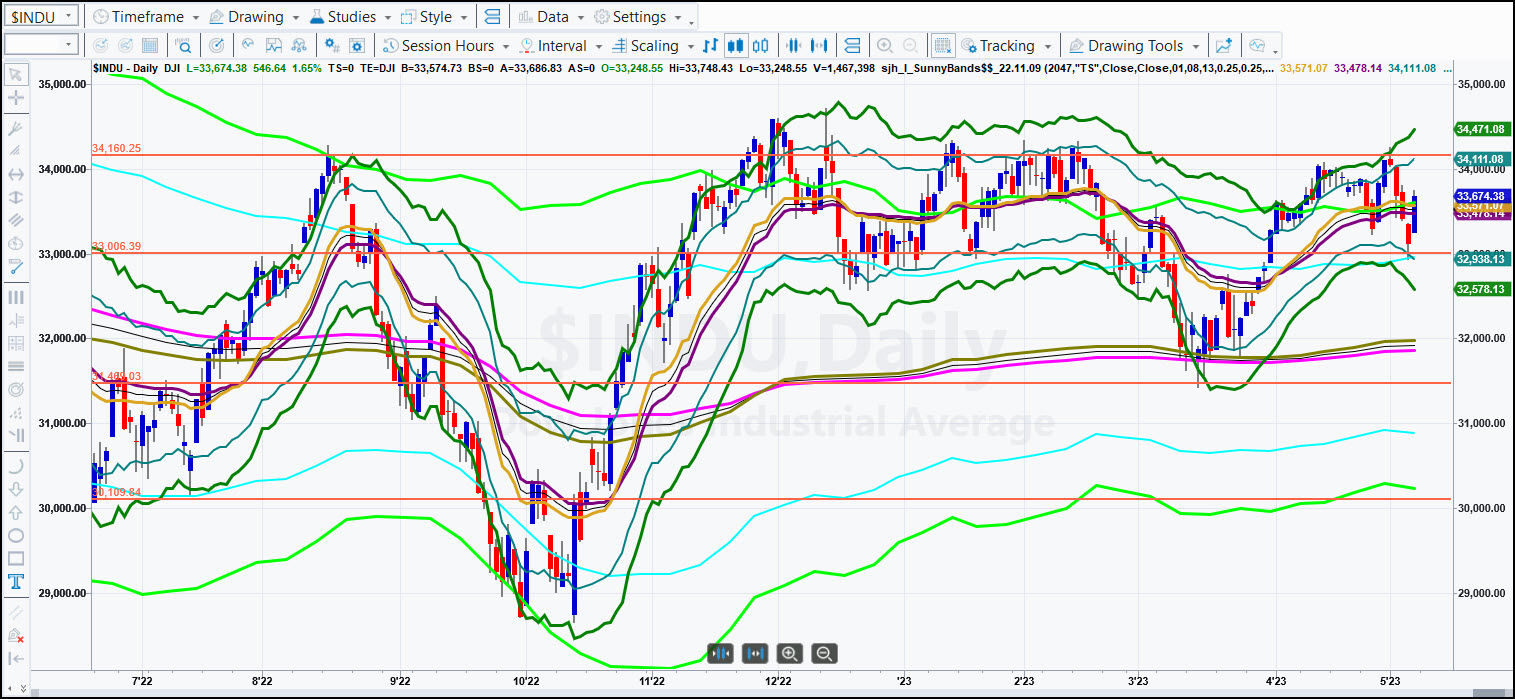This screenshot has width=1515, height=699.
Task: Click increase bar spacing icon in toolbar
Action: 820,45
